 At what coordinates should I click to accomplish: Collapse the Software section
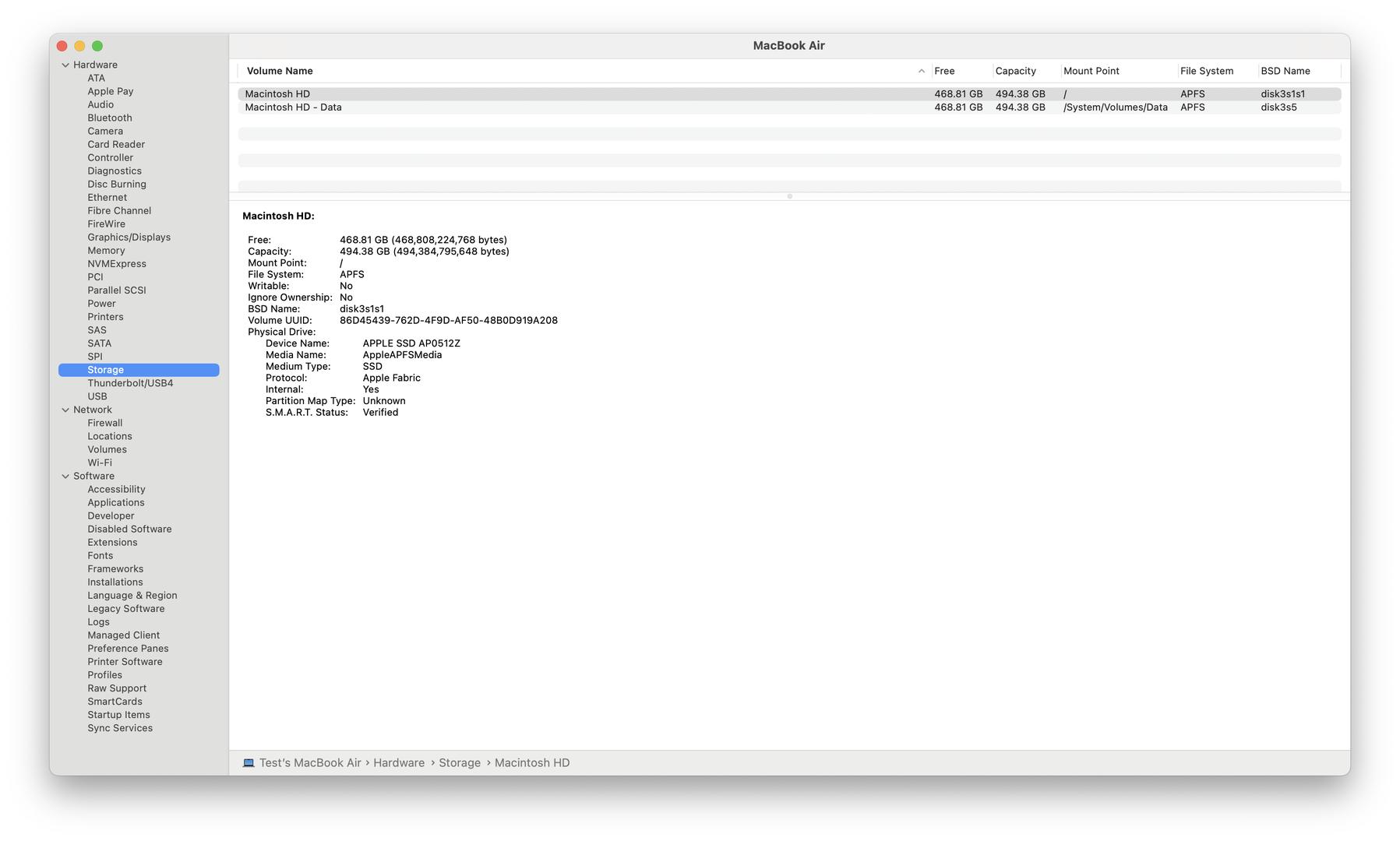(65, 477)
